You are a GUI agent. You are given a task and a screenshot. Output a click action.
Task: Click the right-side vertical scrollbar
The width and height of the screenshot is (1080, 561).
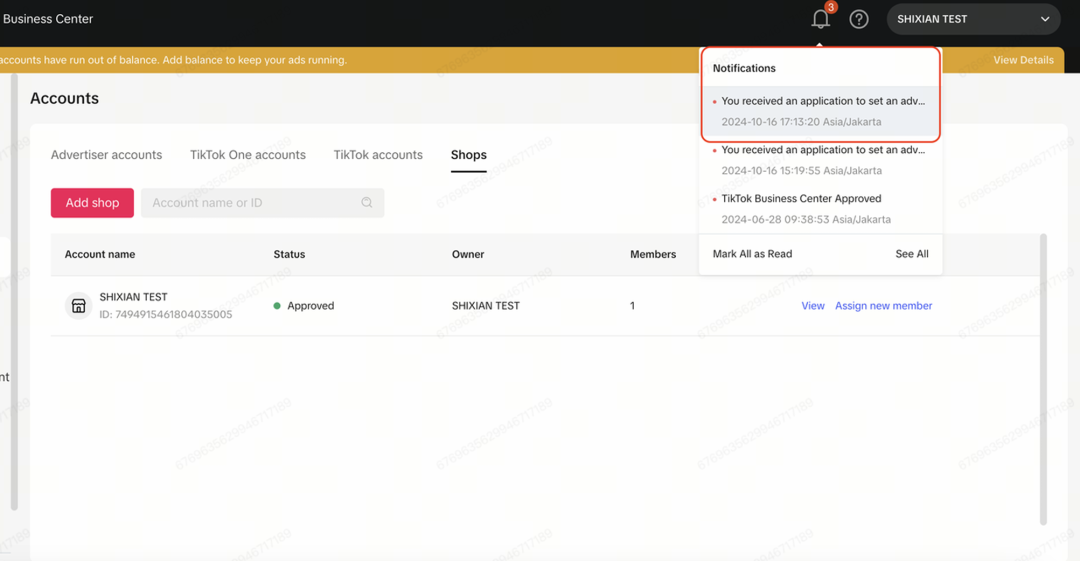(1041, 380)
